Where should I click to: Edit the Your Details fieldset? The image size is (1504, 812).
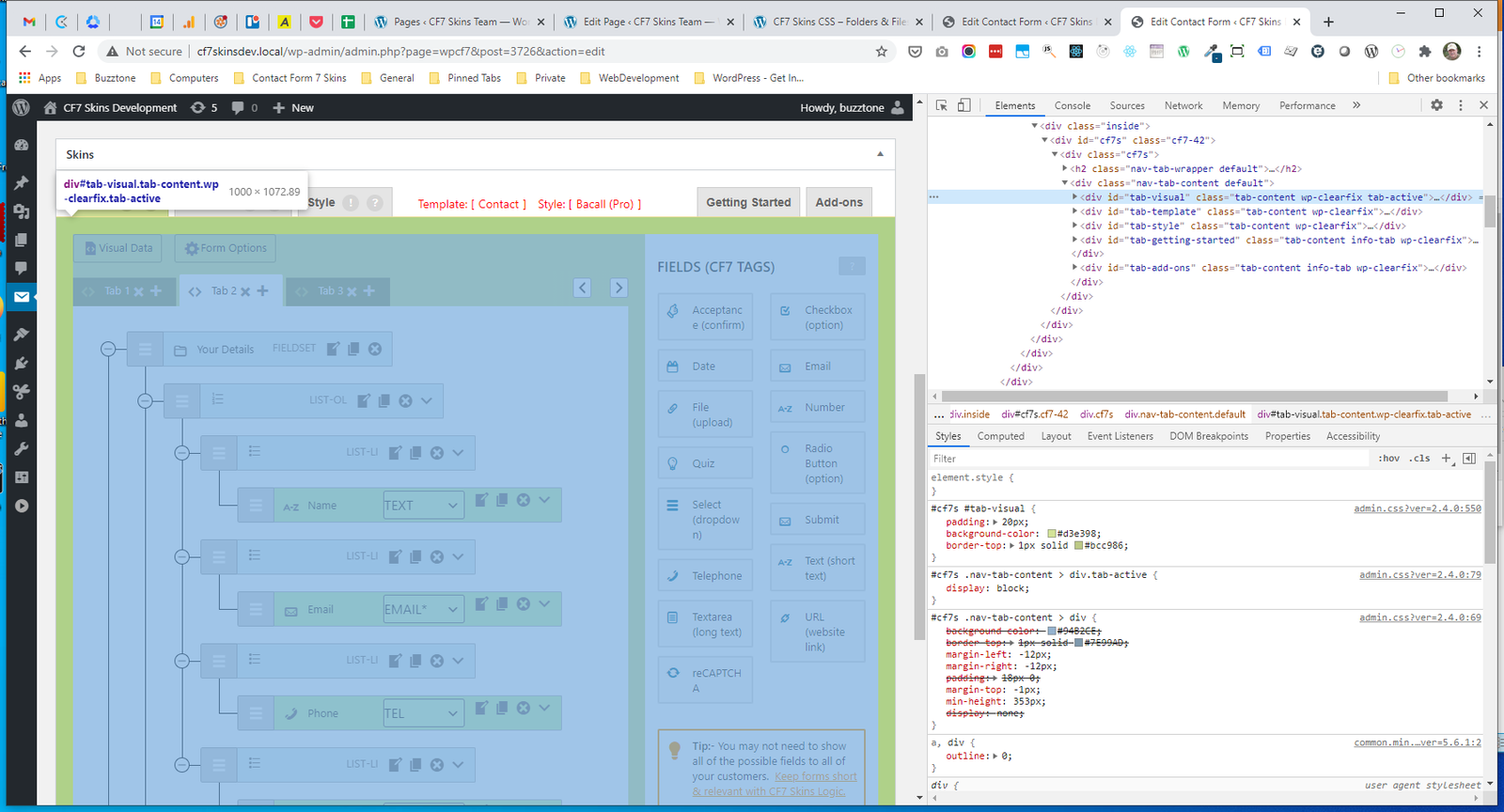pyautogui.click(x=333, y=349)
